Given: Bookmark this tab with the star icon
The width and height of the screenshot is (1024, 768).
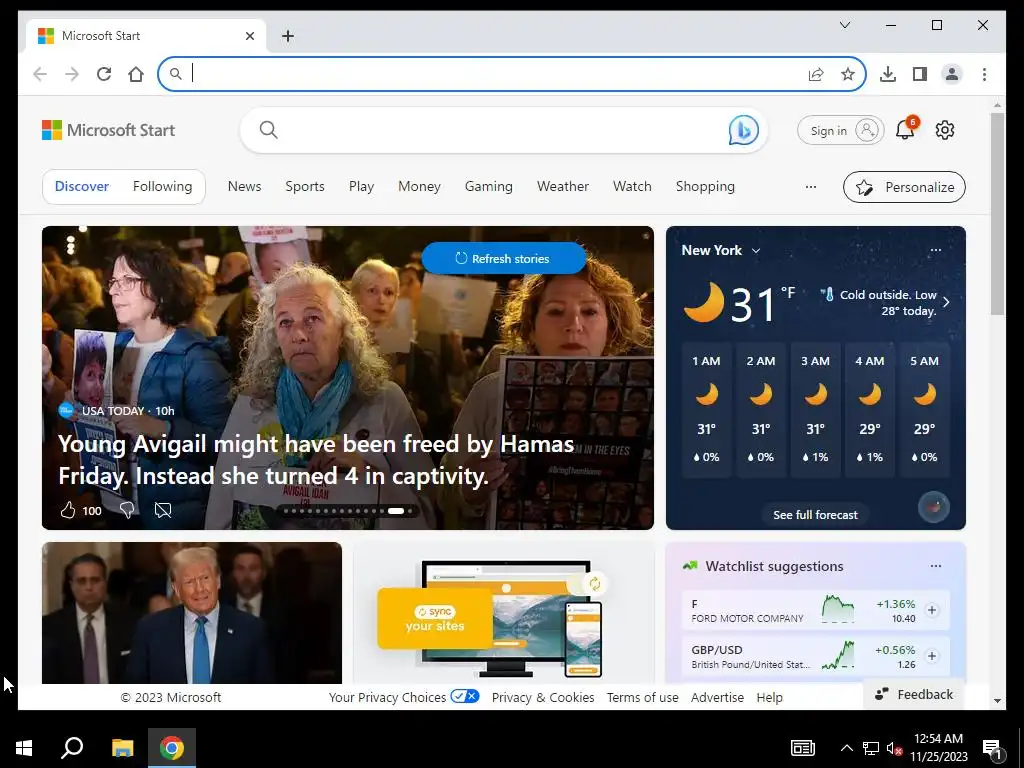Looking at the screenshot, I should tap(848, 74).
